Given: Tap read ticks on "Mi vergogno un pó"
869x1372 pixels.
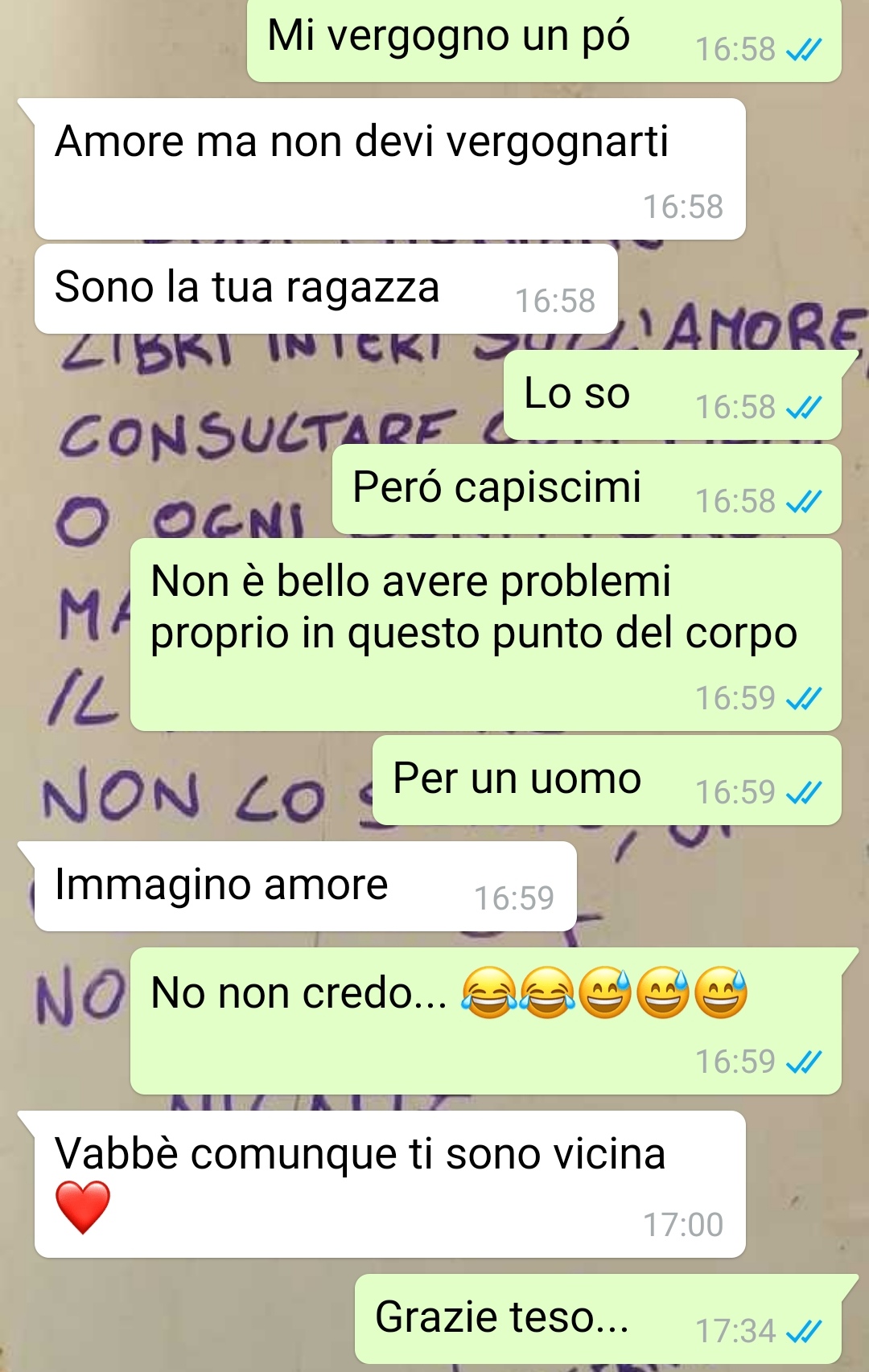Looking at the screenshot, I should tap(804, 51).
